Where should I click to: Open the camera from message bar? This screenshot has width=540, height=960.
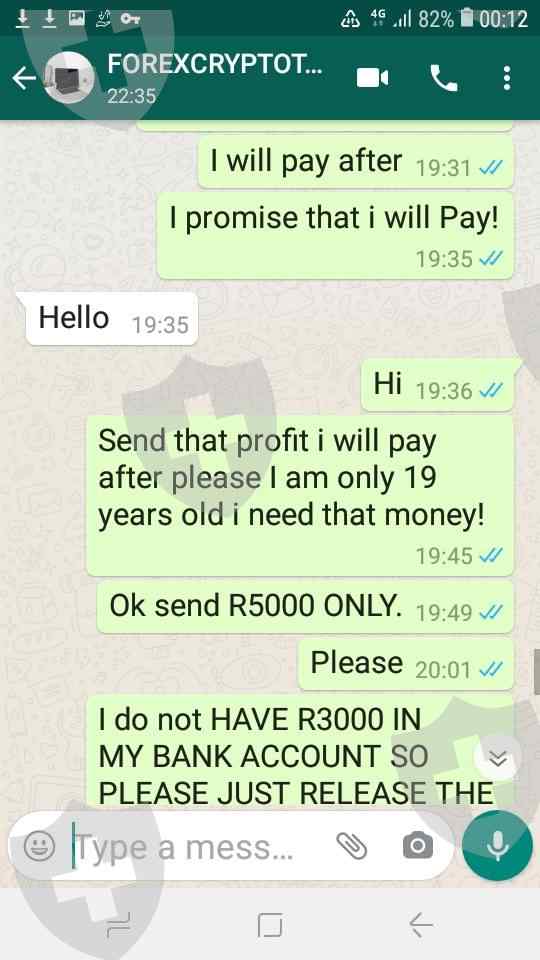(x=418, y=846)
